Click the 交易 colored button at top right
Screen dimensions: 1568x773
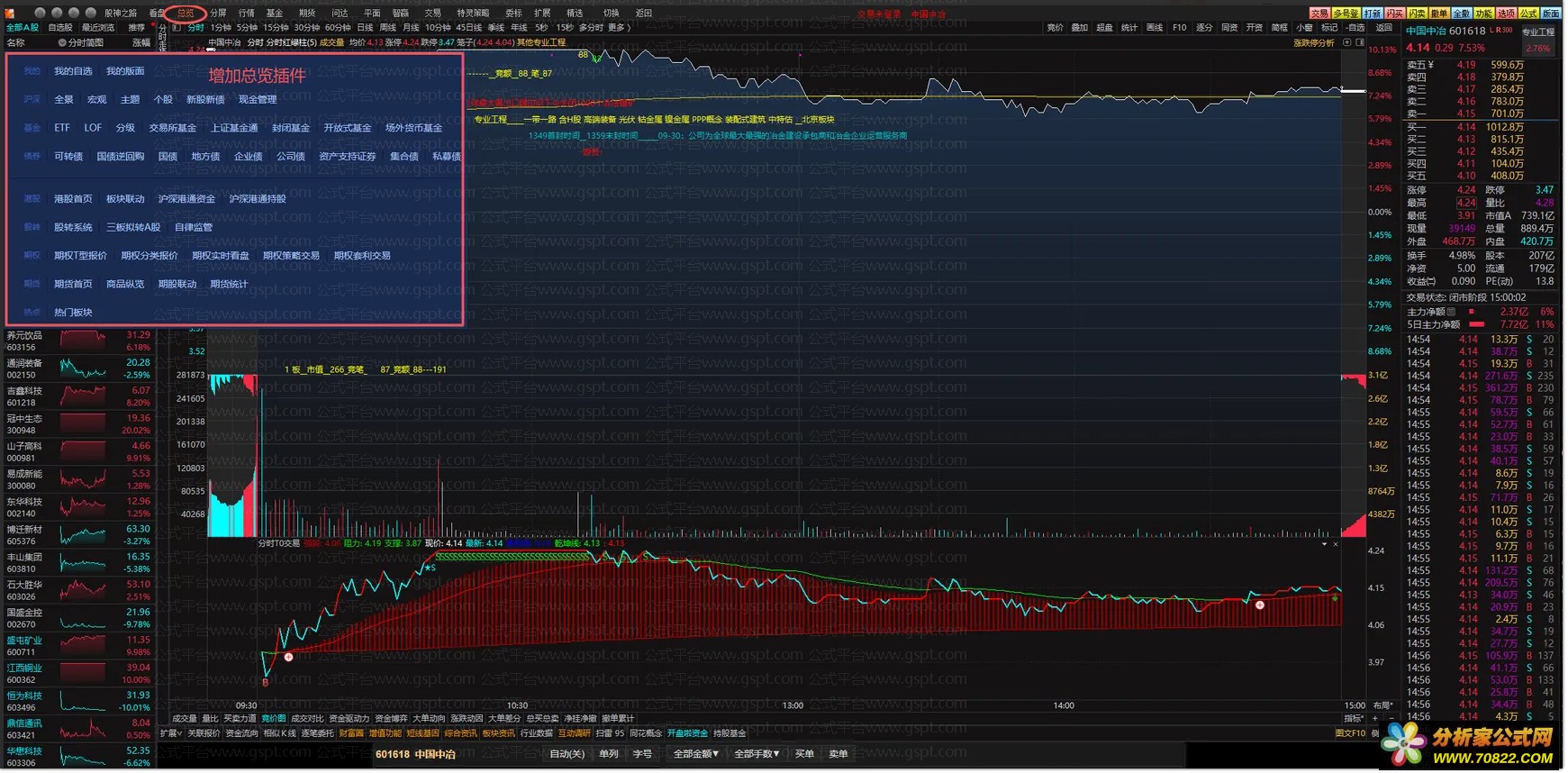(1319, 14)
